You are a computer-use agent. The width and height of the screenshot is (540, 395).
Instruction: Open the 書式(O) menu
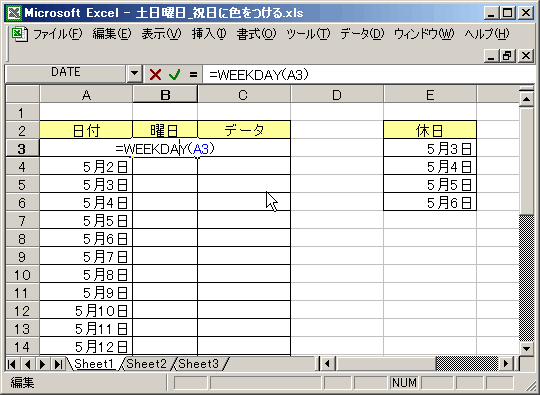(256, 34)
